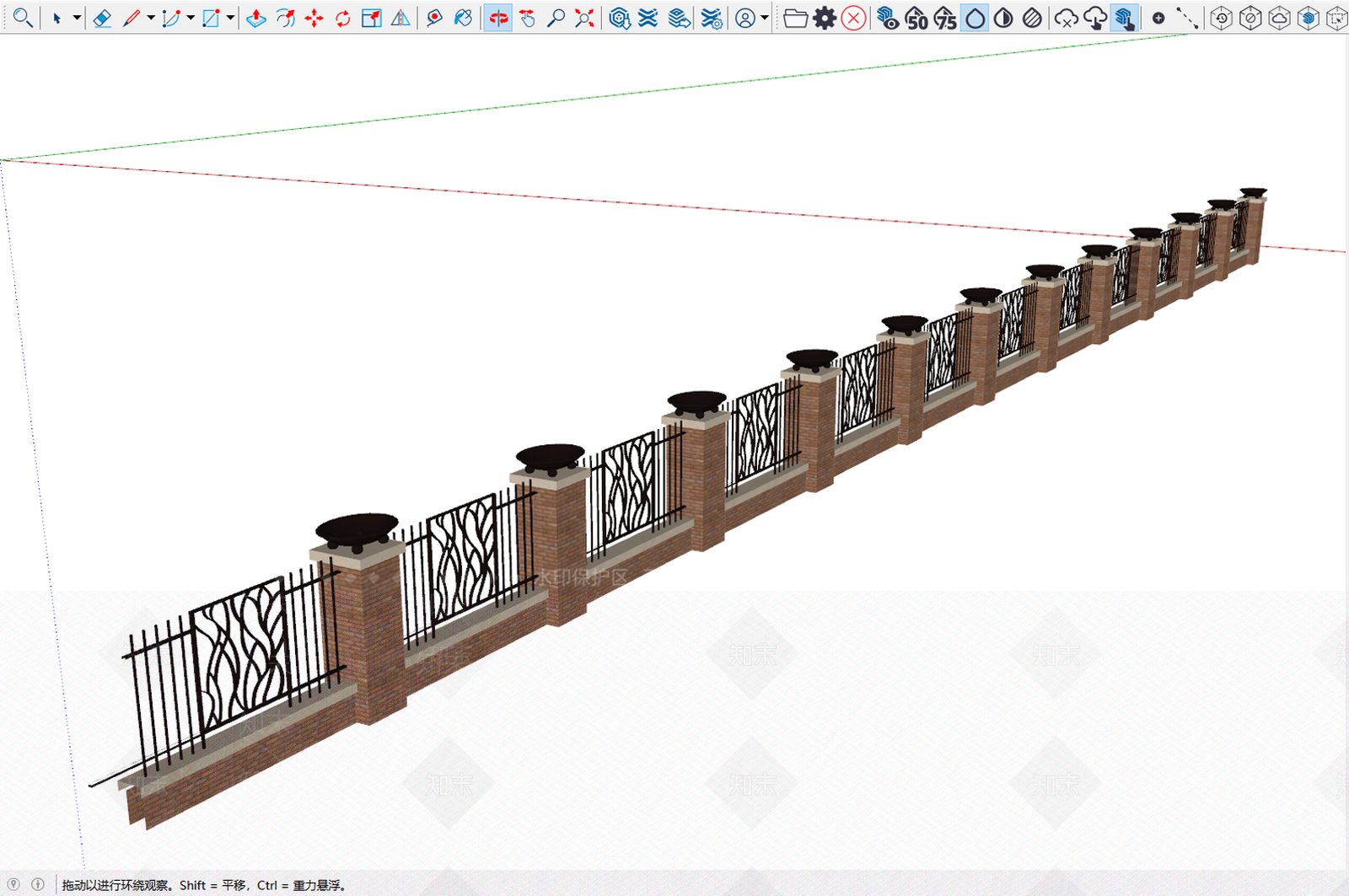Click the info circle status bar icon
This screenshot has width=1349, height=896.
click(x=38, y=884)
